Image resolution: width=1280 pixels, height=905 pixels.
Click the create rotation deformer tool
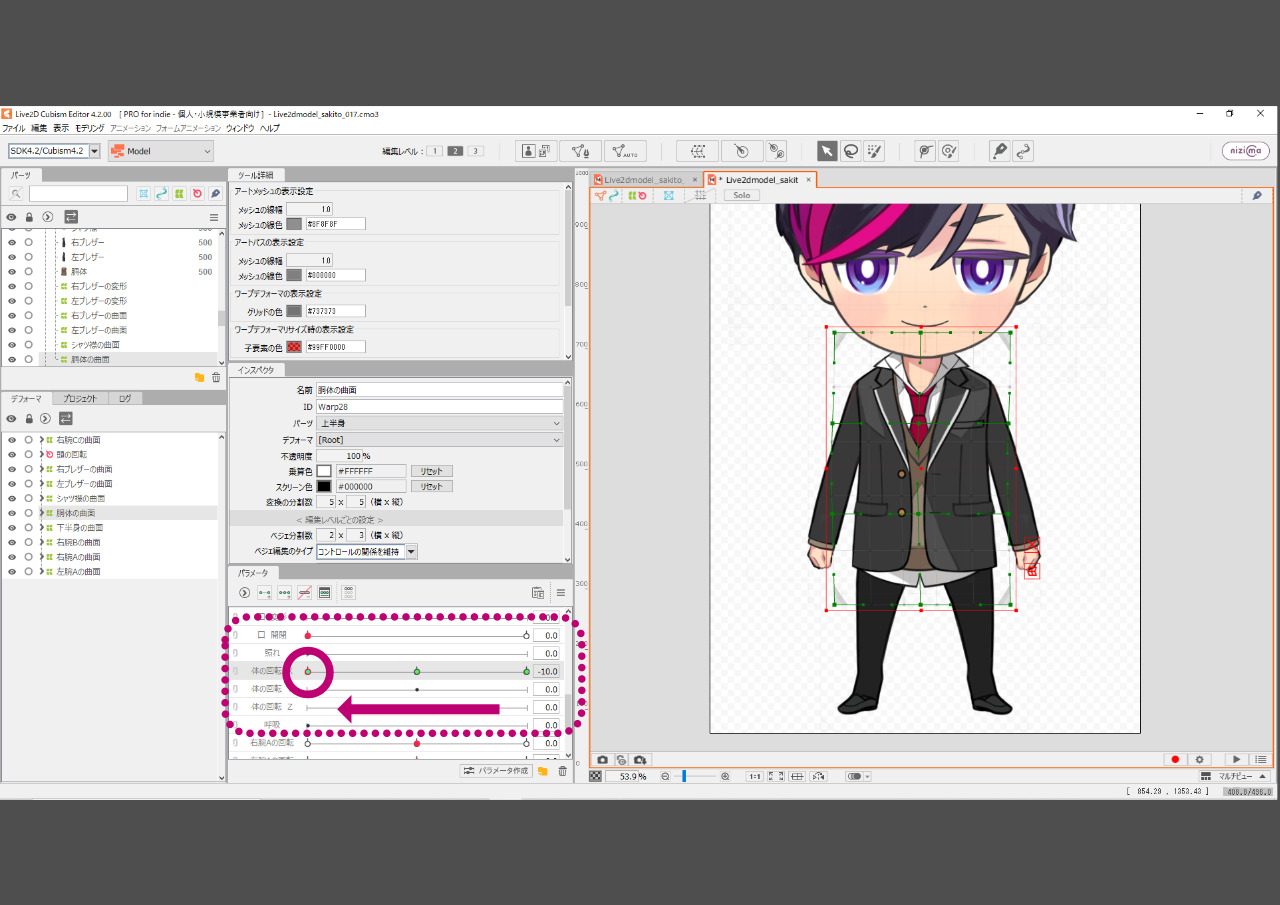[x=741, y=151]
